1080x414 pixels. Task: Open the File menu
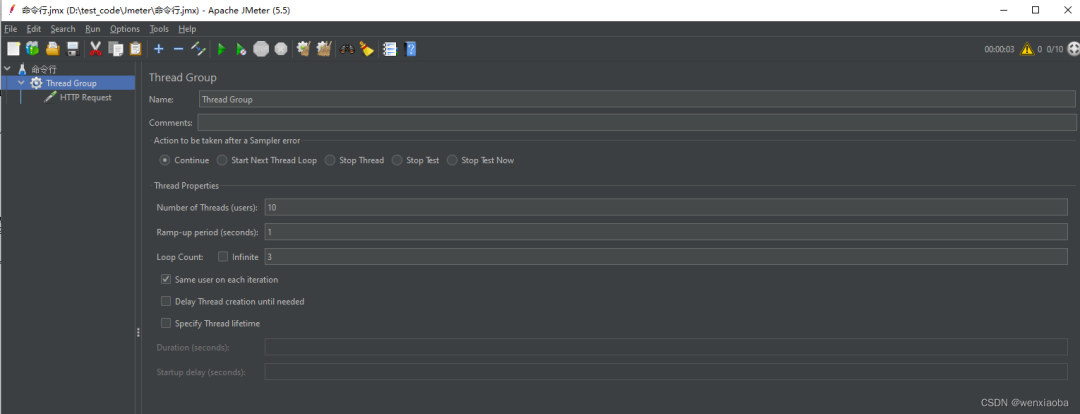pos(10,29)
